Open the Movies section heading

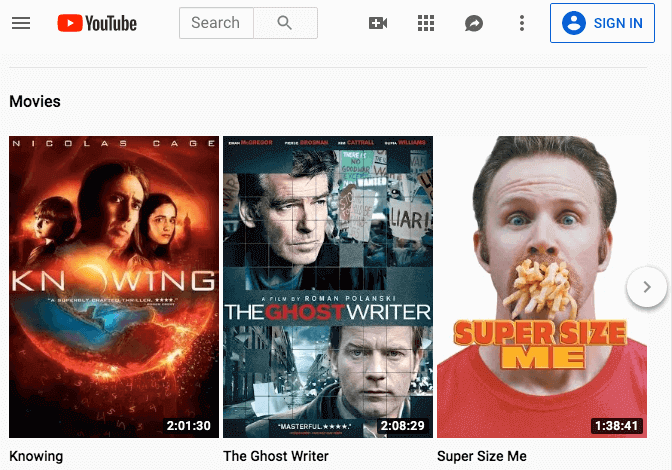pyautogui.click(x=35, y=102)
